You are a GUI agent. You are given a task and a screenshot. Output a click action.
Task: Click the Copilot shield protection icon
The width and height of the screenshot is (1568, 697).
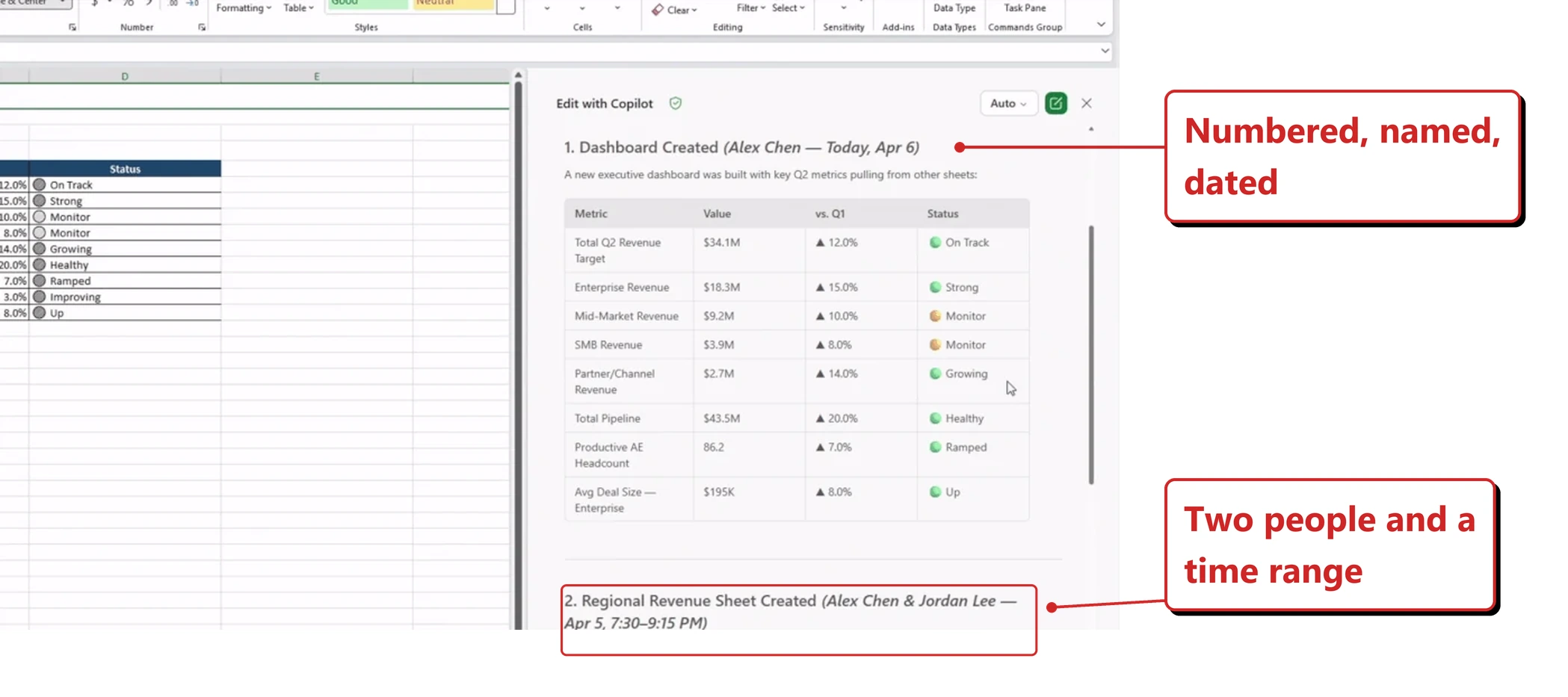click(676, 104)
